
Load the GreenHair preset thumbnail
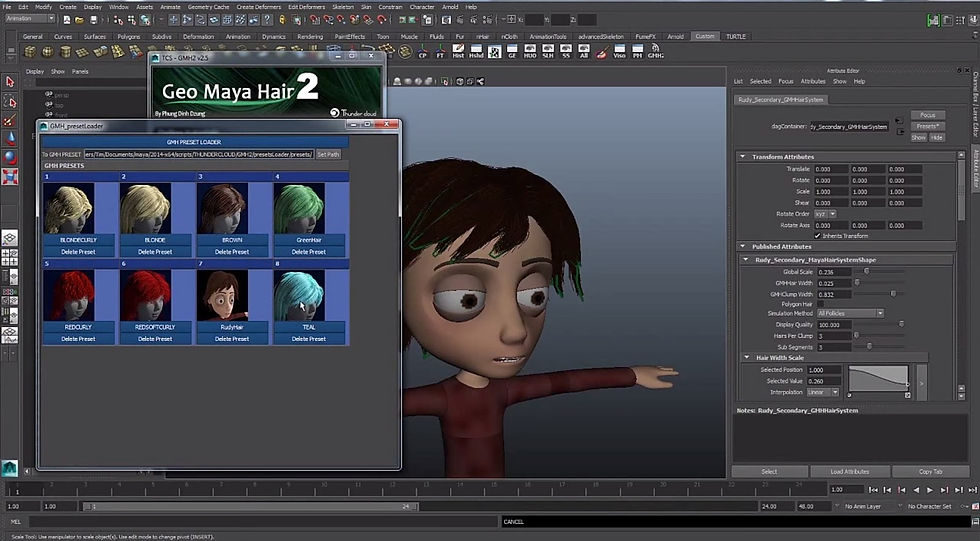pyautogui.click(x=299, y=209)
